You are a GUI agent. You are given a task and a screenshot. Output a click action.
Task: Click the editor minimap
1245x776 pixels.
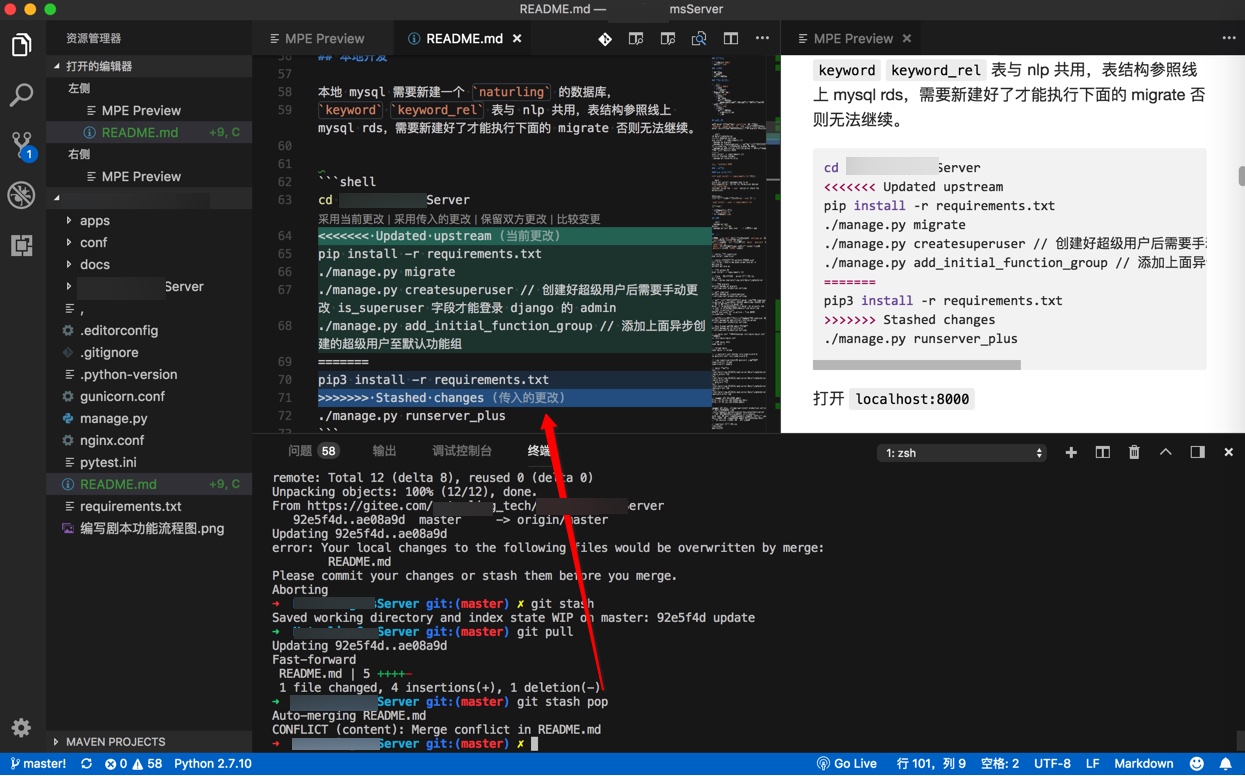pos(740,243)
